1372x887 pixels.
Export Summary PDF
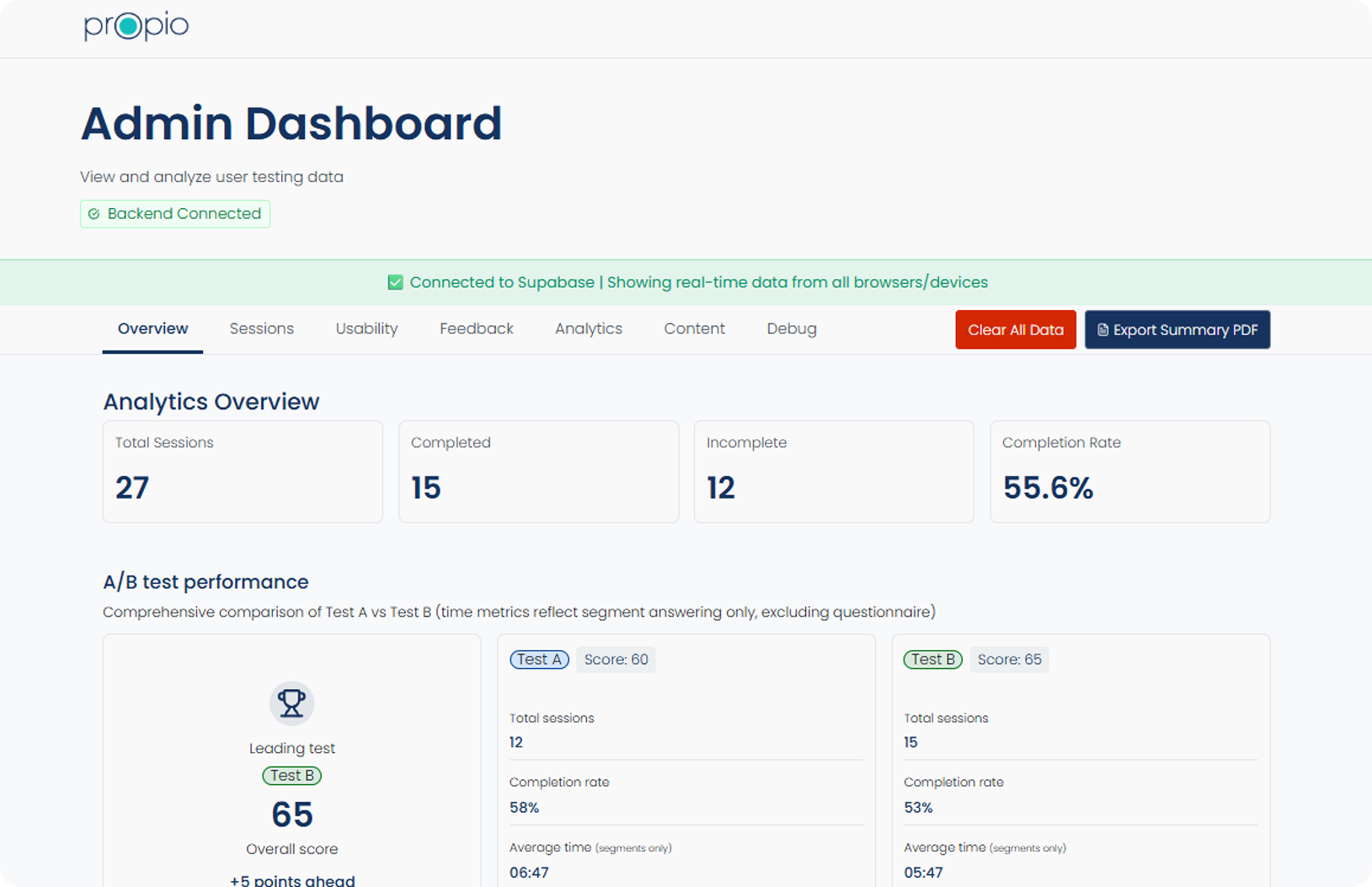click(1177, 330)
